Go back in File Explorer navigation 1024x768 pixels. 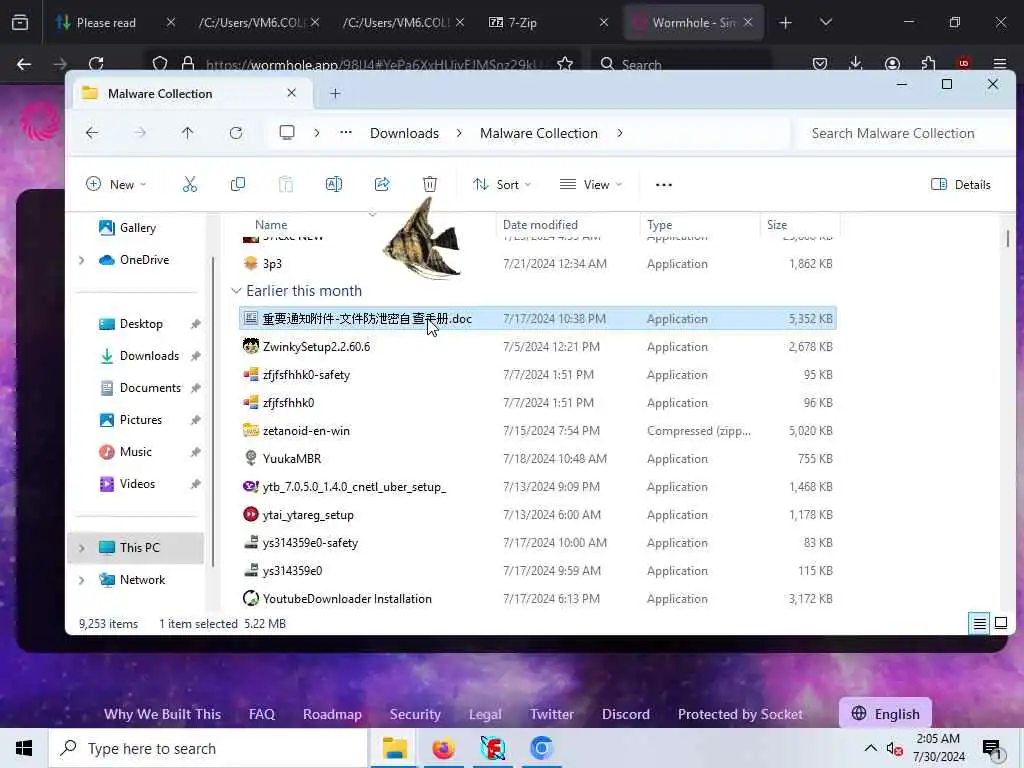(92, 133)
